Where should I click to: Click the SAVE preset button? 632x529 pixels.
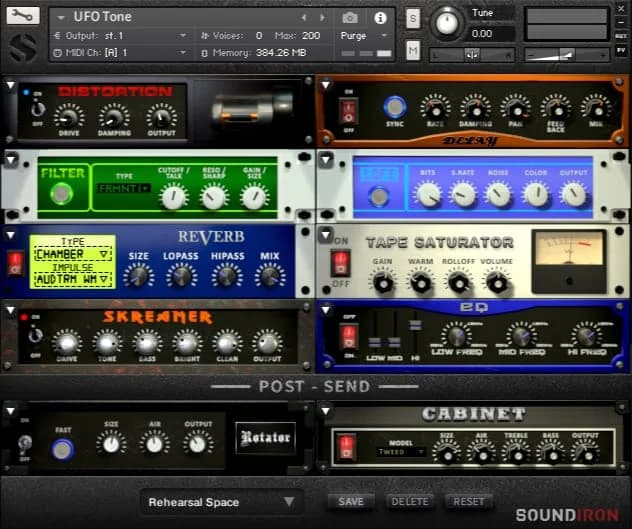351,502
